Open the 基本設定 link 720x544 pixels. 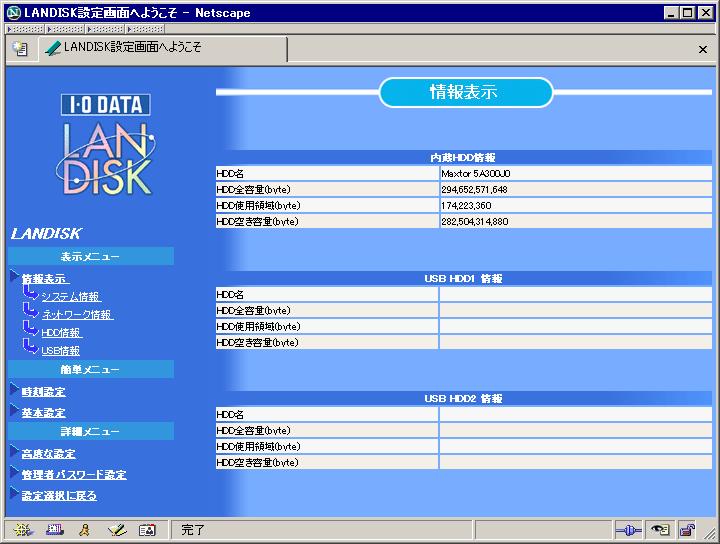(x=44, y=413)
